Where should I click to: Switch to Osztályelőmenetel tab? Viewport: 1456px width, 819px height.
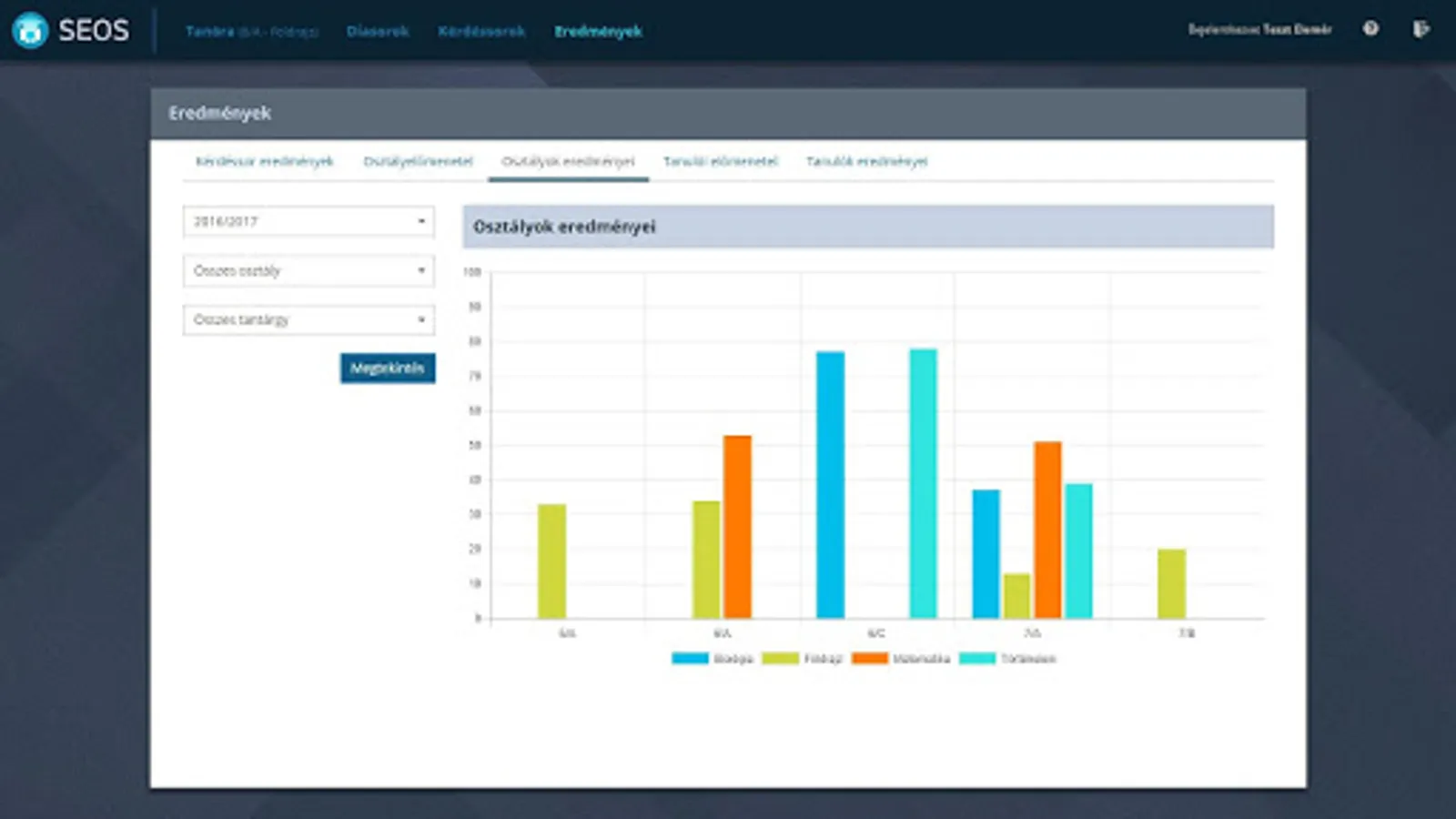418,161
